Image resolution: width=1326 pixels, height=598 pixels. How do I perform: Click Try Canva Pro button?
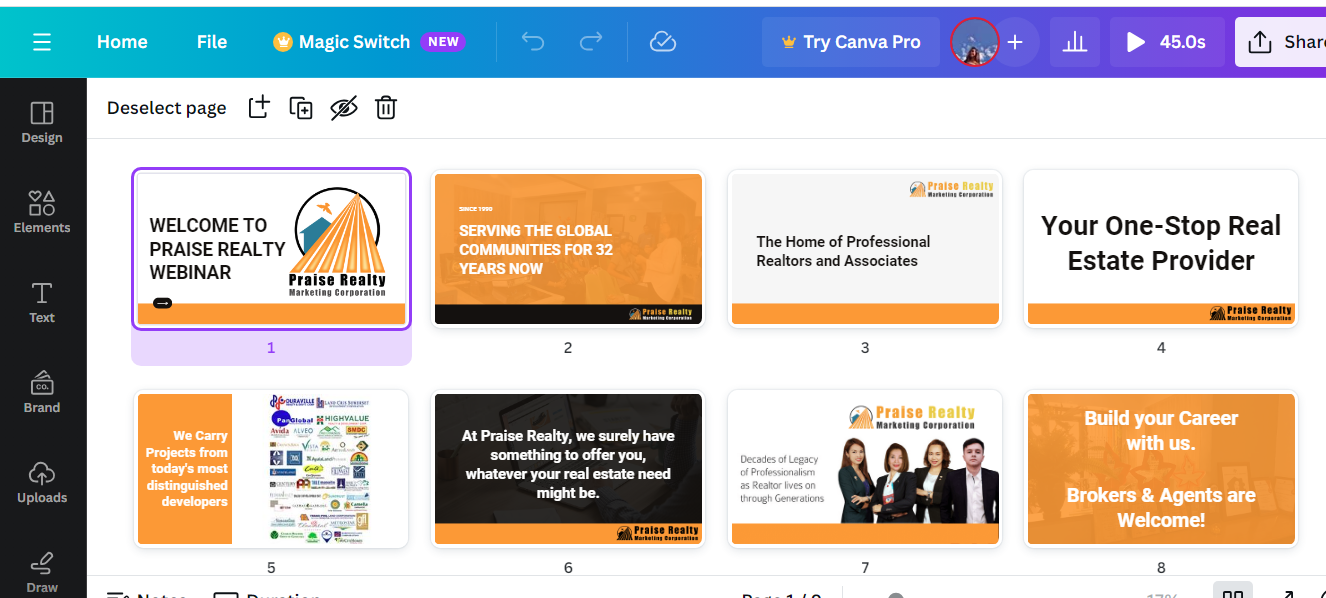851,42
